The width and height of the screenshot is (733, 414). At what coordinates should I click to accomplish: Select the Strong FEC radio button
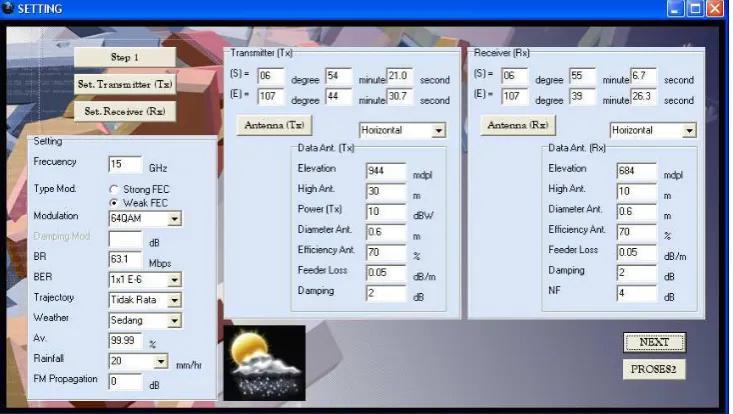coord(114,189)
